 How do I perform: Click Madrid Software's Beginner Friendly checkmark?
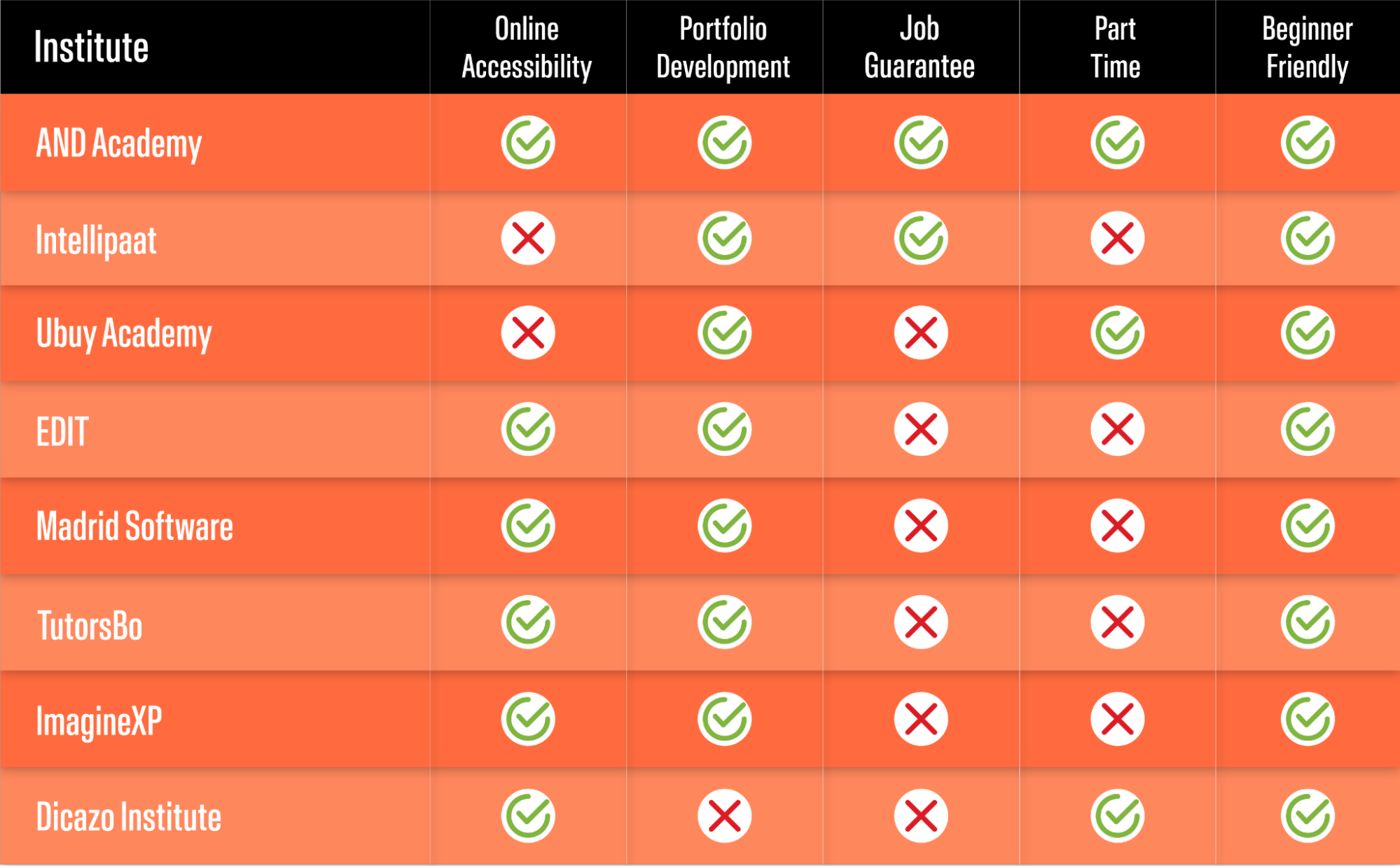coord(1308,526)
